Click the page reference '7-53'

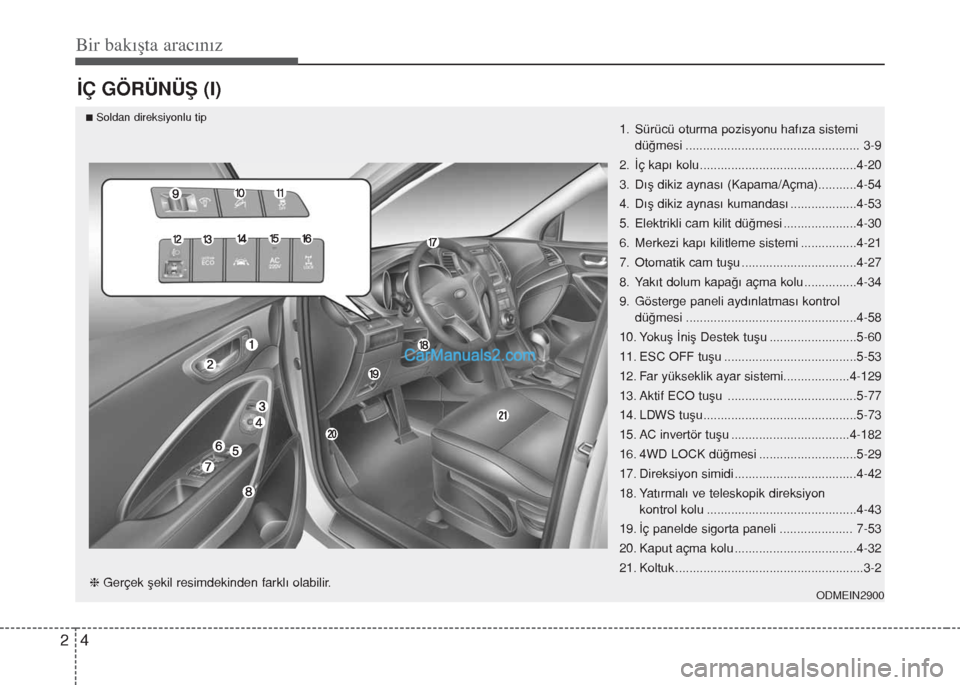point(869,529)
